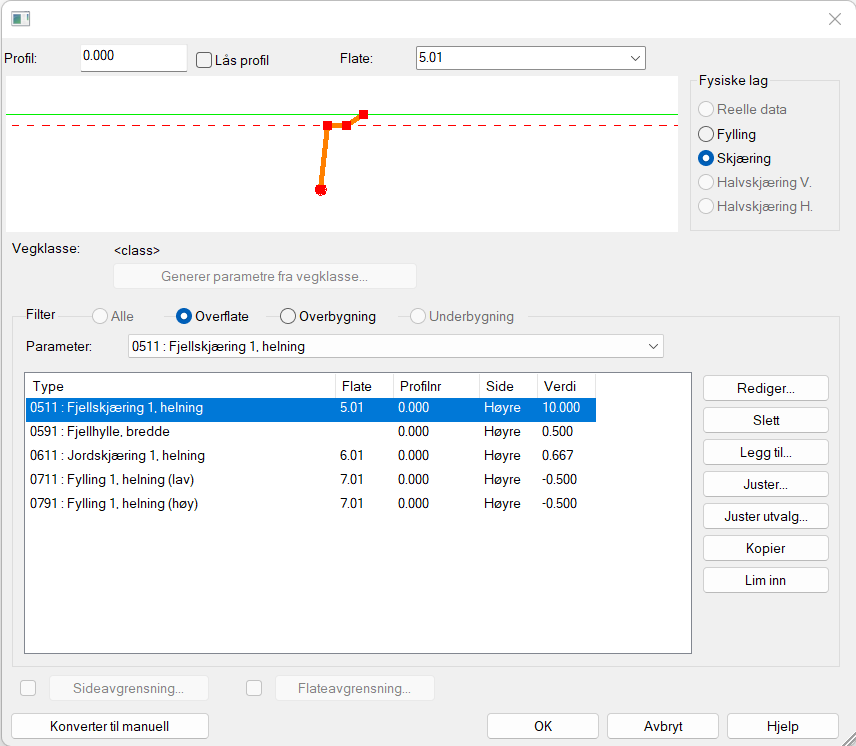This screenshot has width=856, height=746.
Task: Select the Fylling radio button
Action: [707, 134]
